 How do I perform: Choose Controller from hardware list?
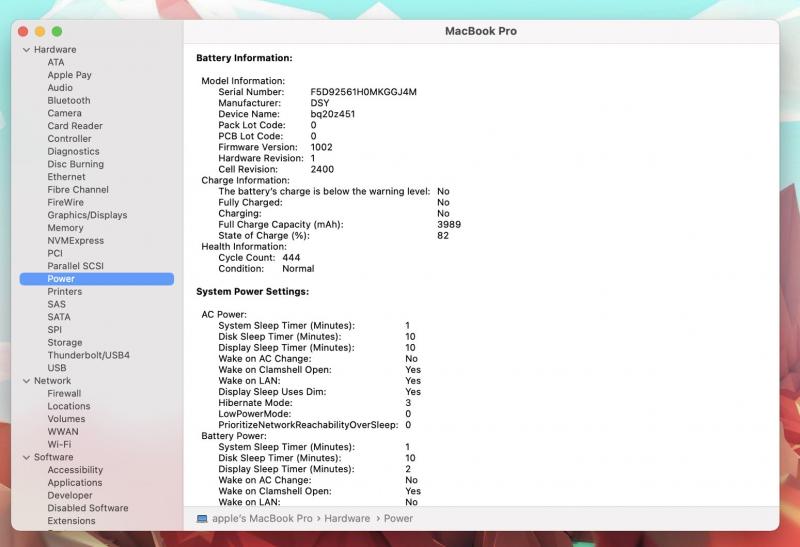tap(69, 139)
